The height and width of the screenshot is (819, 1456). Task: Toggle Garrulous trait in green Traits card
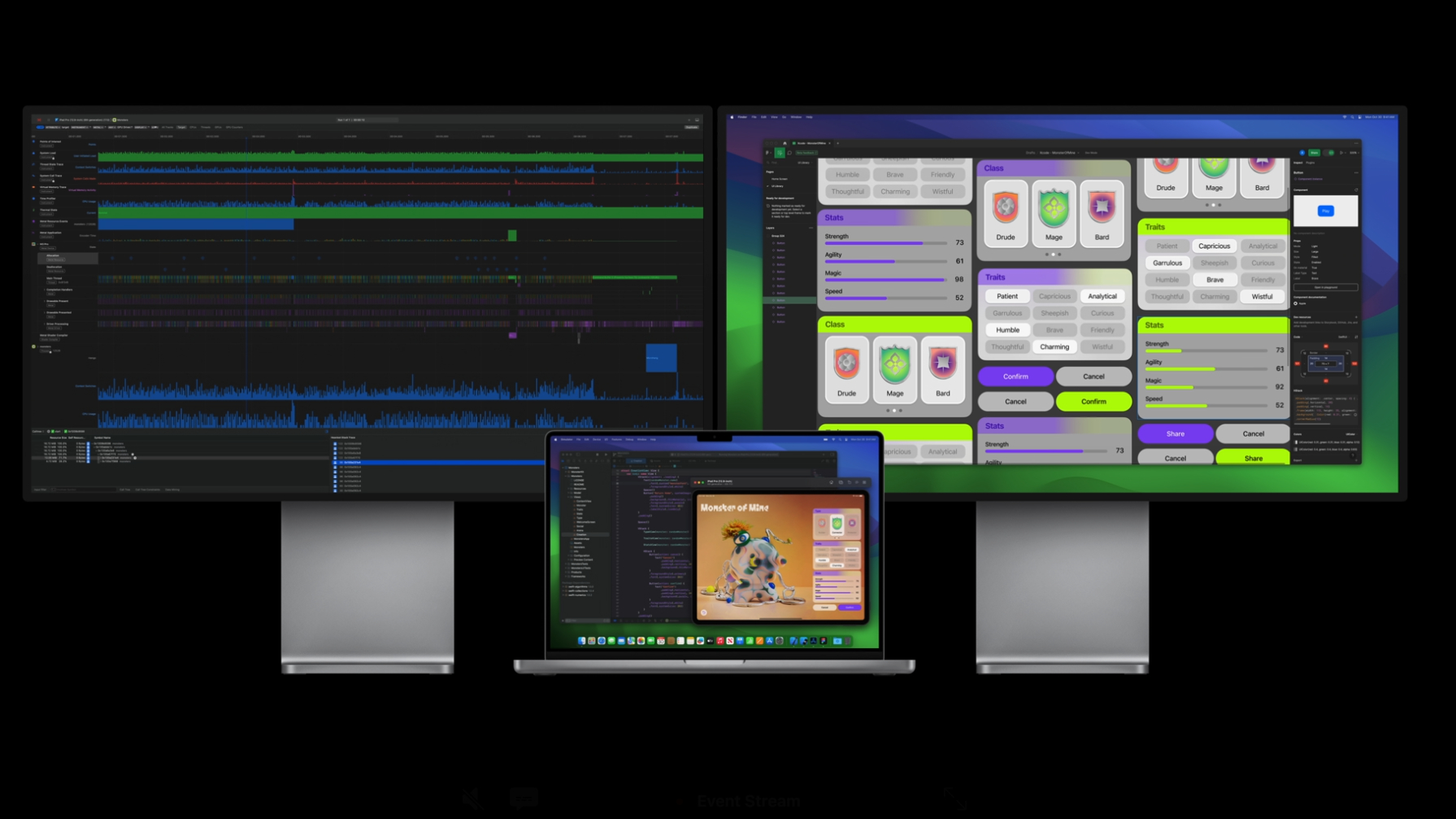1167,263
